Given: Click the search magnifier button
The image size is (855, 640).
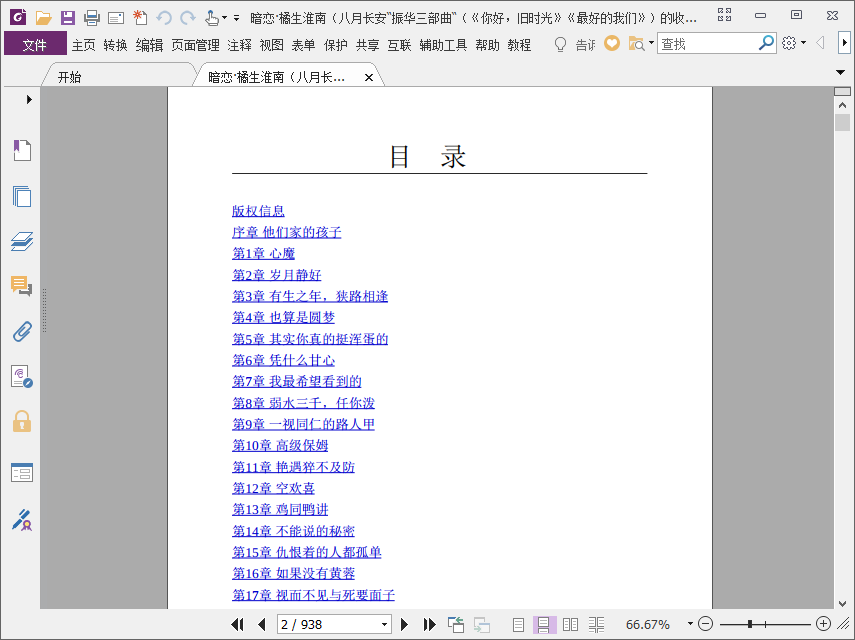Looking at the screenshot, I should [766, 43].
